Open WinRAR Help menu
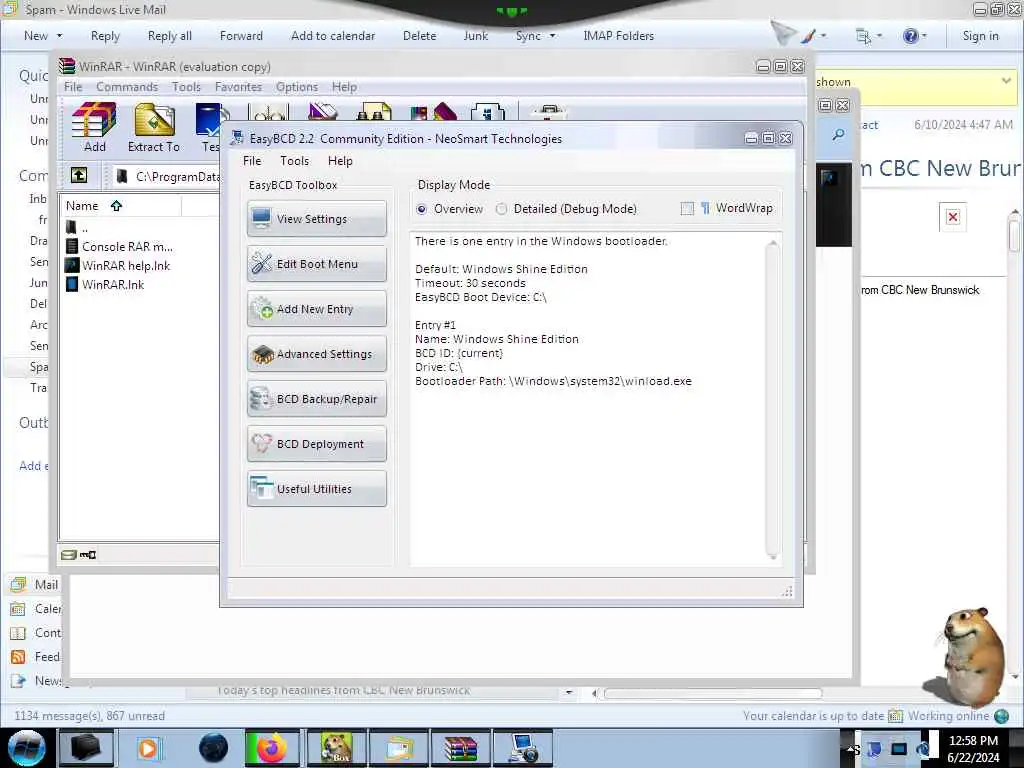The height and width of the screenshot is (768, 1024). click(x=344, y=87)
